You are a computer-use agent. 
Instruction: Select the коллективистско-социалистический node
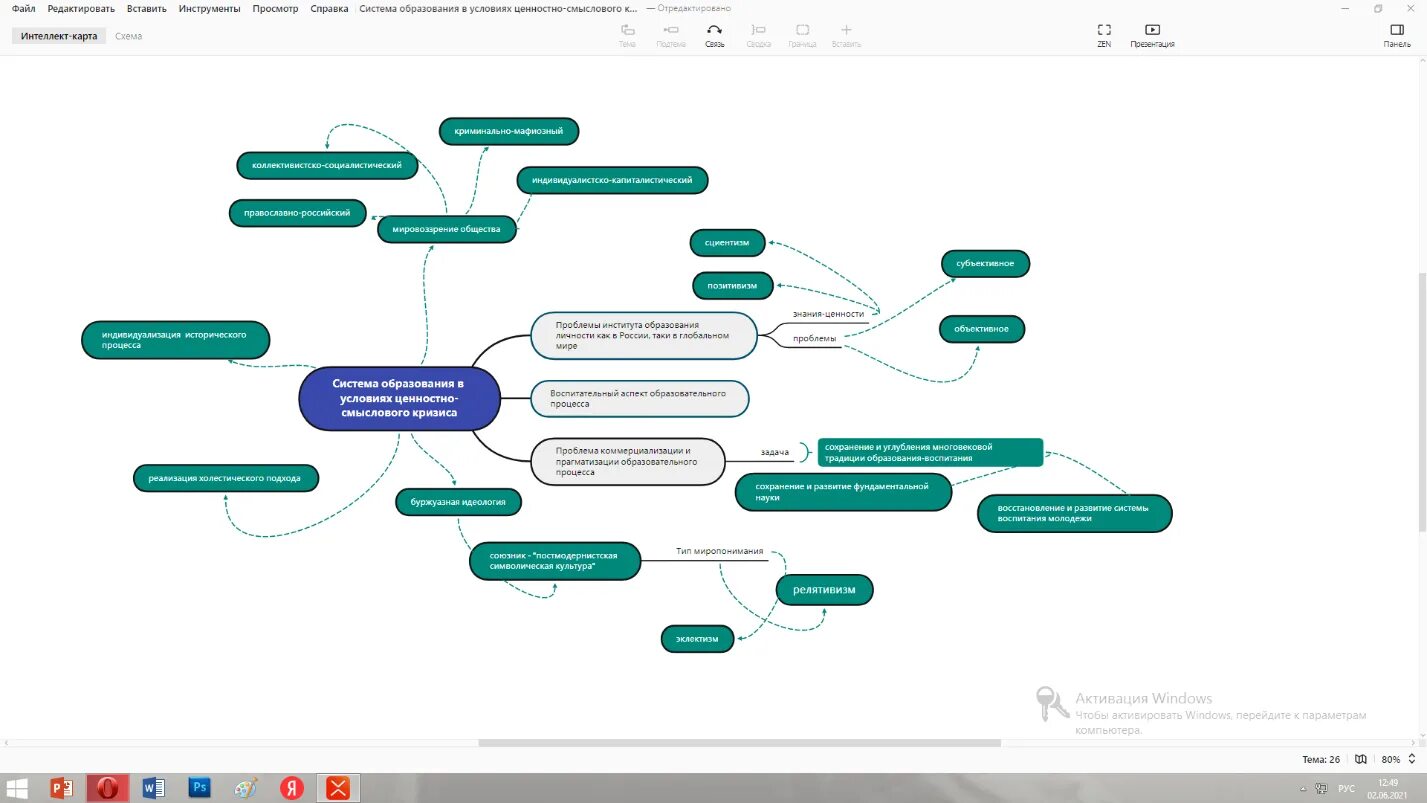[x=327, y=165]
